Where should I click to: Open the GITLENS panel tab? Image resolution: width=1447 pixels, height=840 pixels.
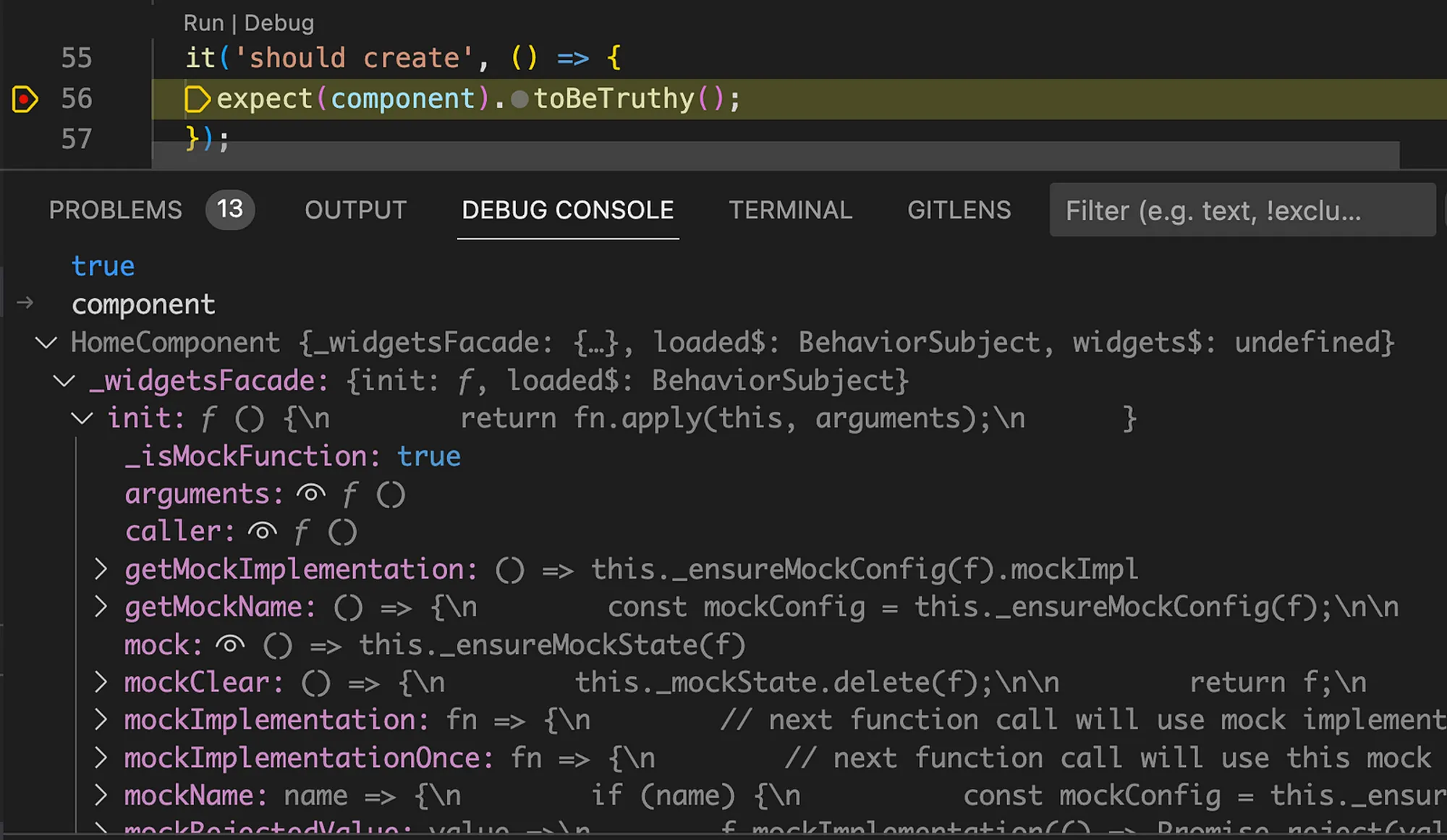tap(959, 210)
